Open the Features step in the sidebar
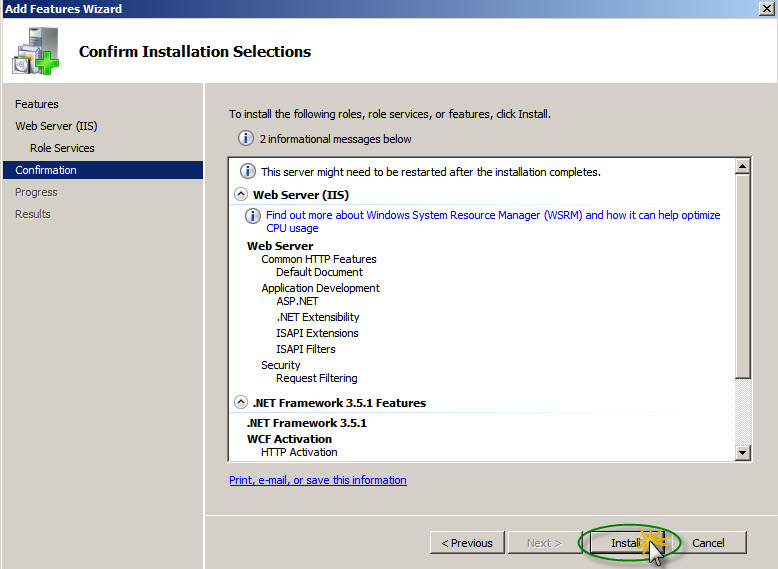778x569 pixels. [37, 104]
